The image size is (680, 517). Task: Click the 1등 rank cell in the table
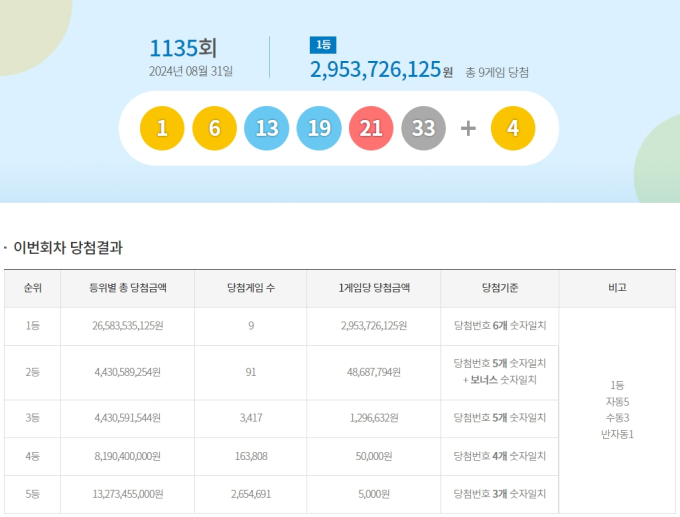point(33,326)
